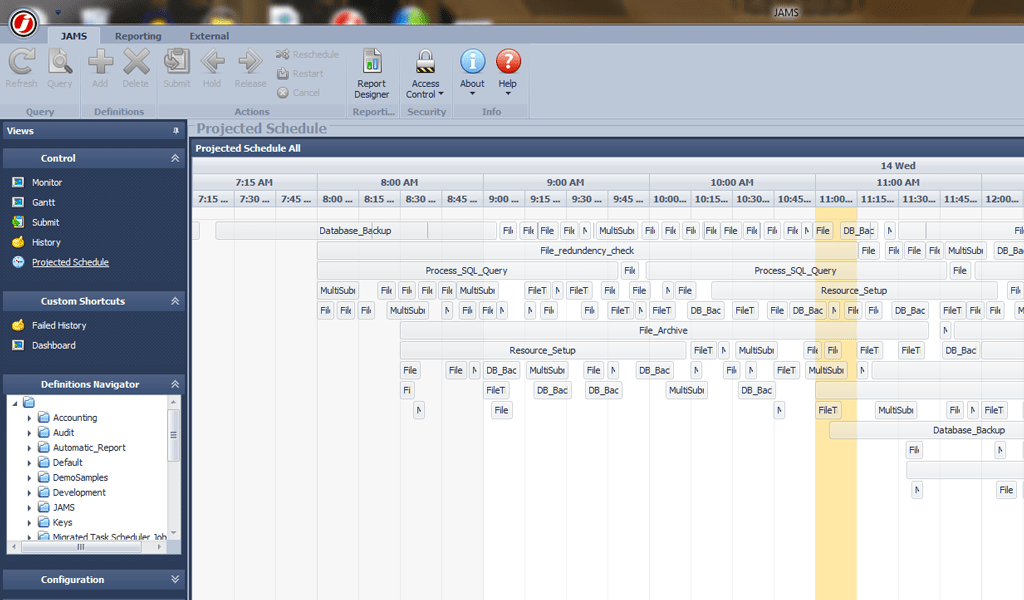
Task: Open the Projected Schedule link
Action: 68,262
